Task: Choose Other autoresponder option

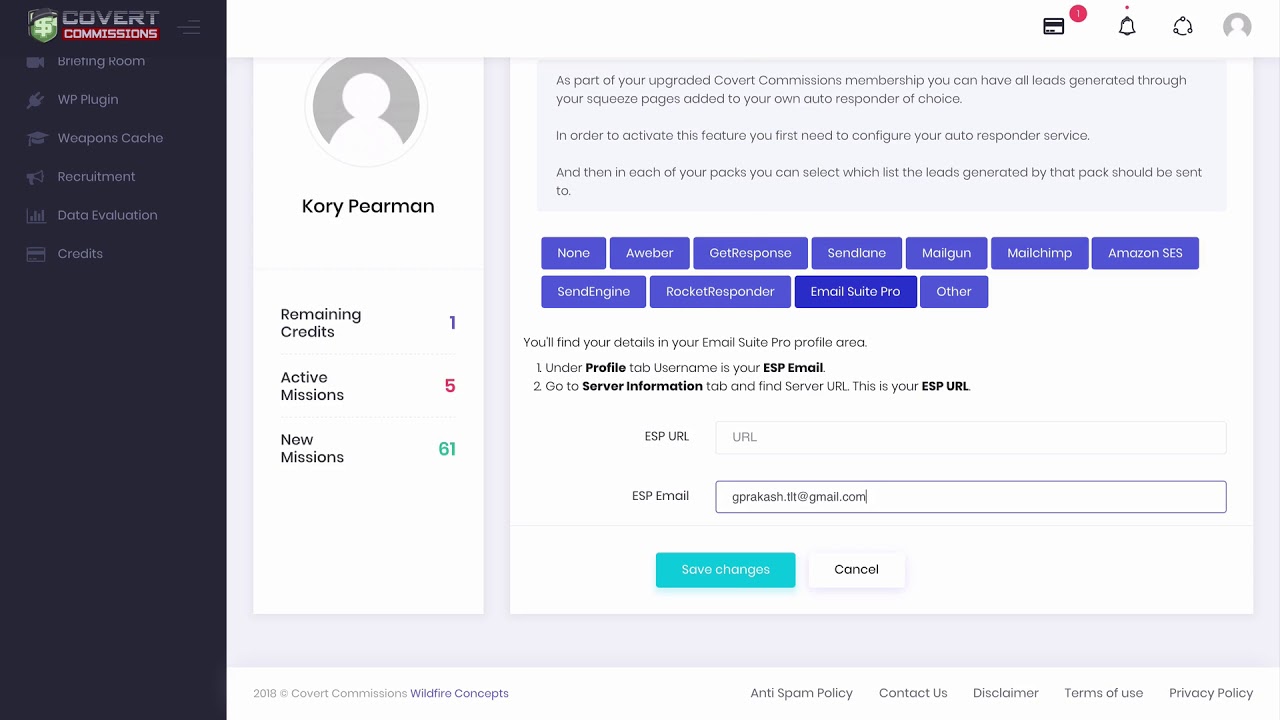Action: click(954, 292)
